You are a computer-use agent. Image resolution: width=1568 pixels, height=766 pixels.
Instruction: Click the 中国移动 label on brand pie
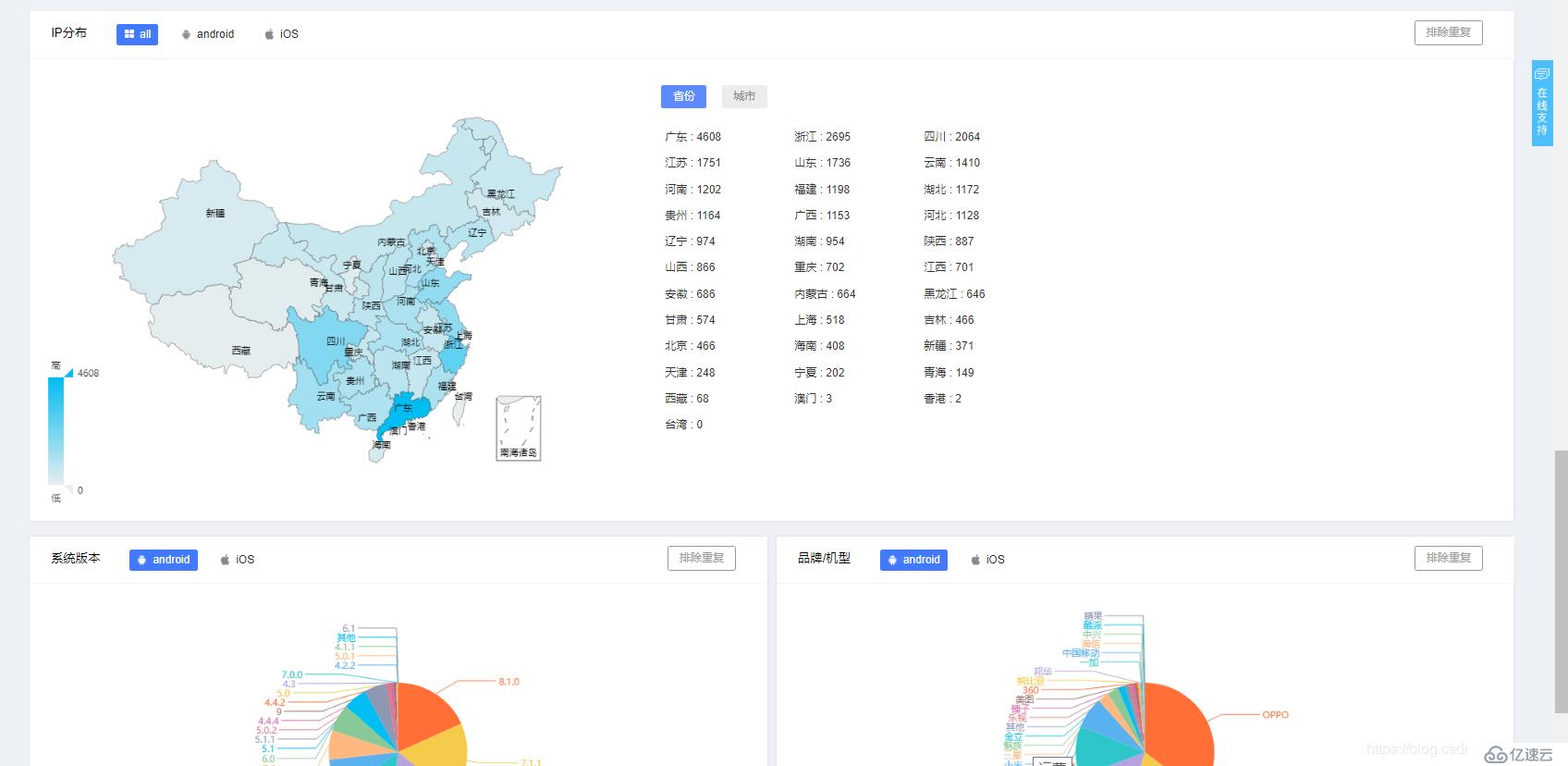pos(1081,653)
